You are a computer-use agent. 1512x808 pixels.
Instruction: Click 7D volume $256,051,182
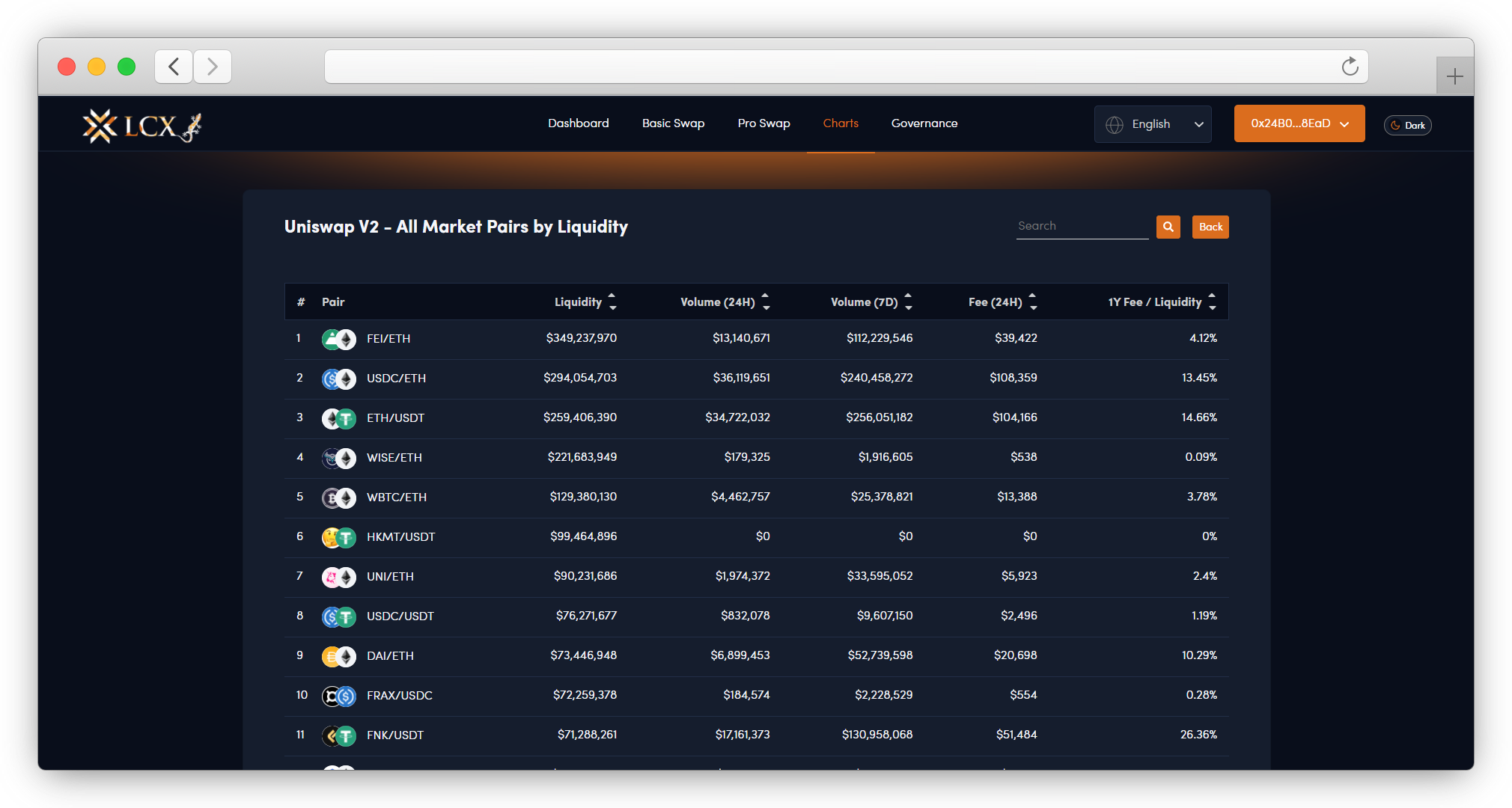(x=880, y=417)
